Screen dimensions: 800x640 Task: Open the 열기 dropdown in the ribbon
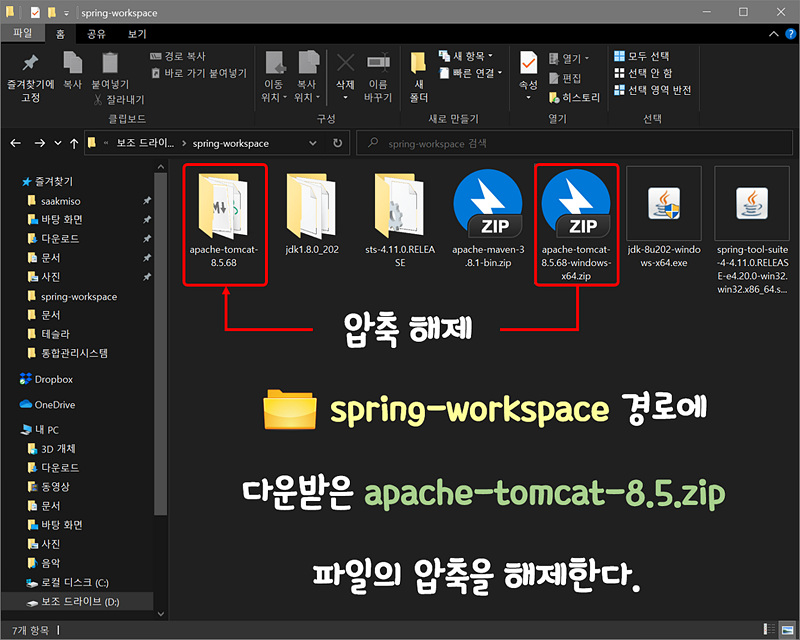(x=569, y=59)
